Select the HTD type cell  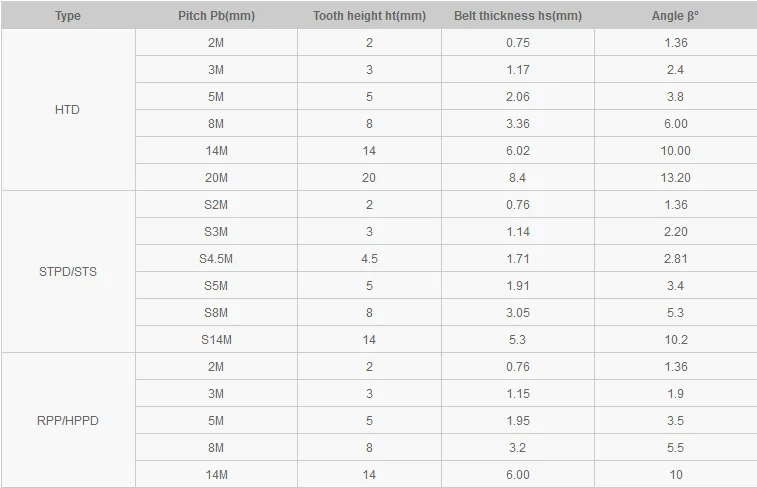67,110
